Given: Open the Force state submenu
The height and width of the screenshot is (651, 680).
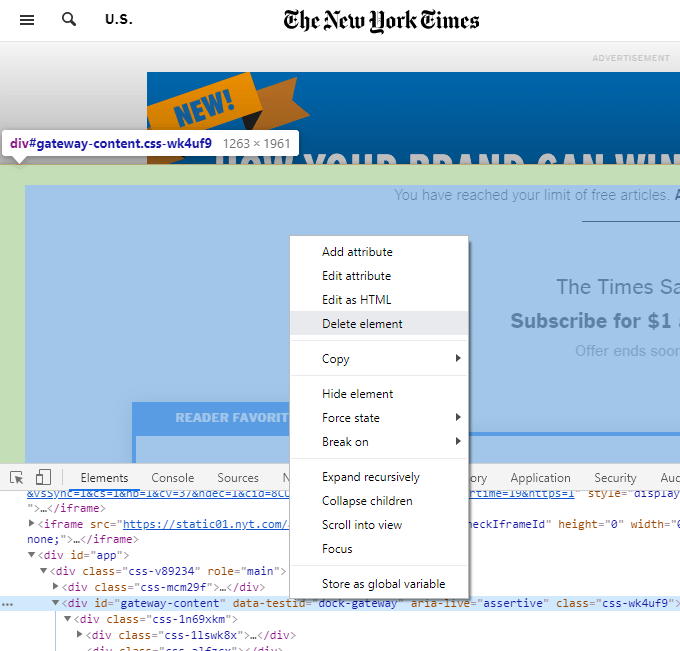Looking at the screenshot, I should 378,418.
